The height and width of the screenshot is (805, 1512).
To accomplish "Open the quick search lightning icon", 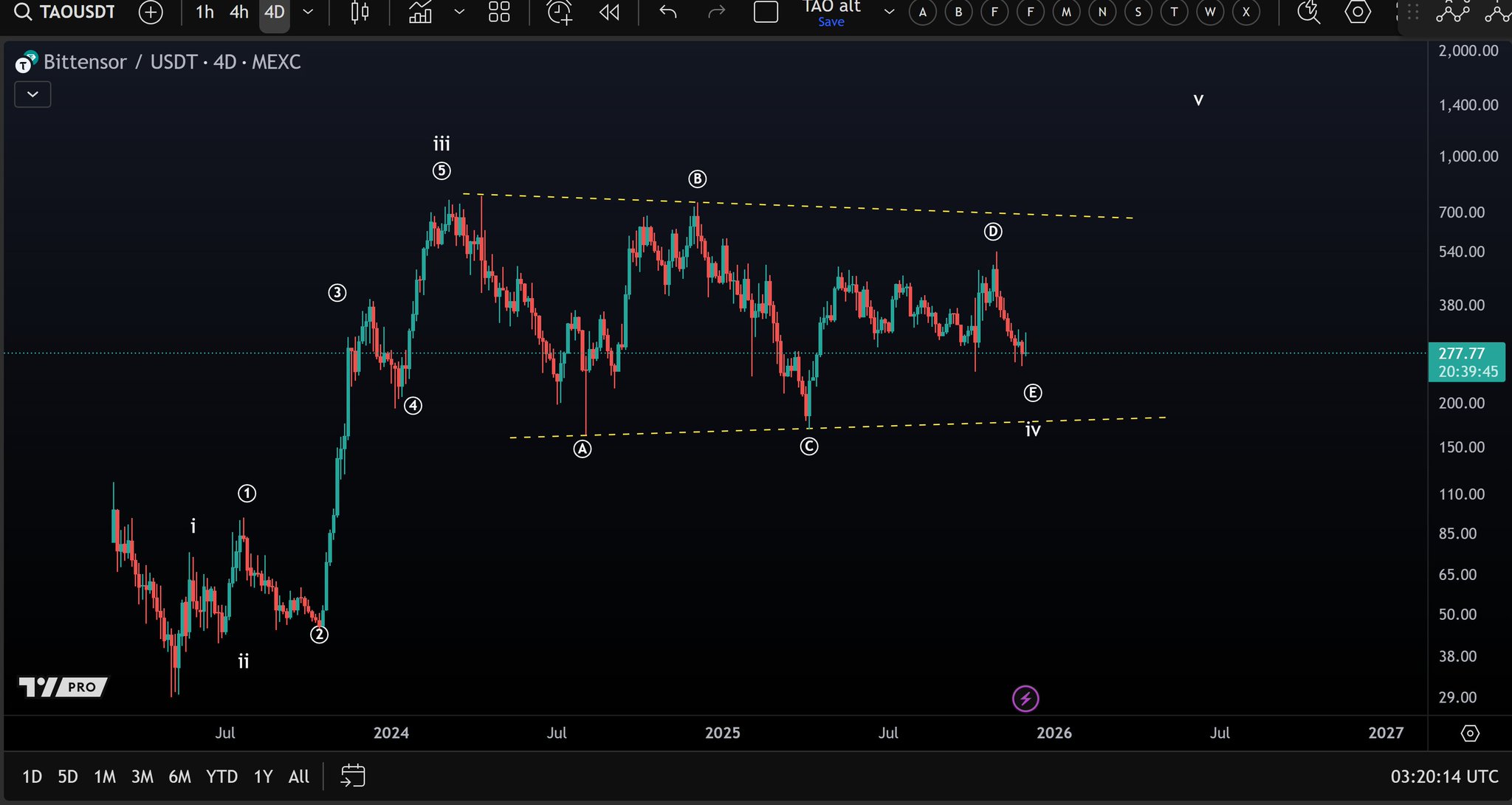I will coord(1308,12).
